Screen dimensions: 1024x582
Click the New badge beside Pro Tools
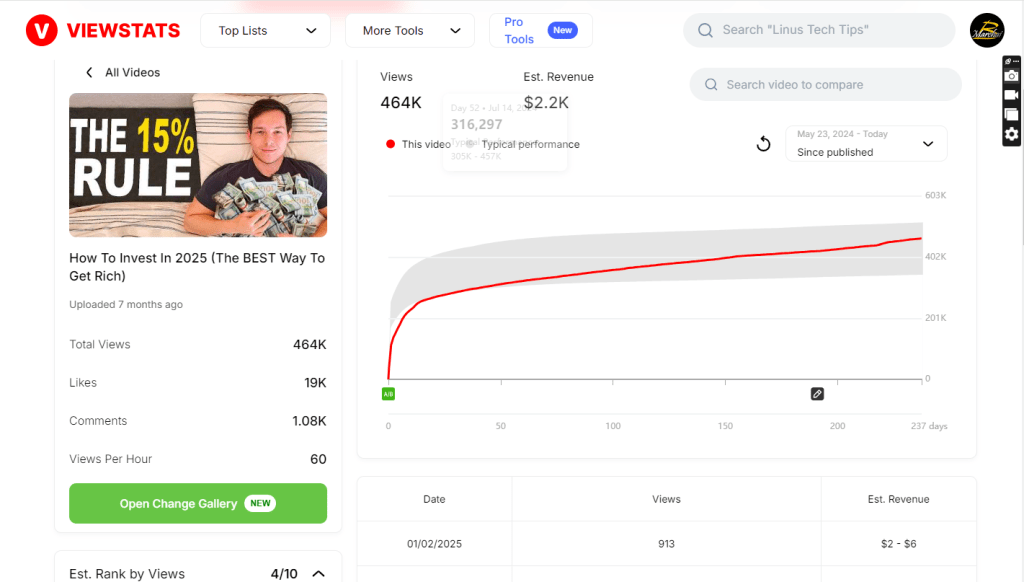[x=562, y=30]
